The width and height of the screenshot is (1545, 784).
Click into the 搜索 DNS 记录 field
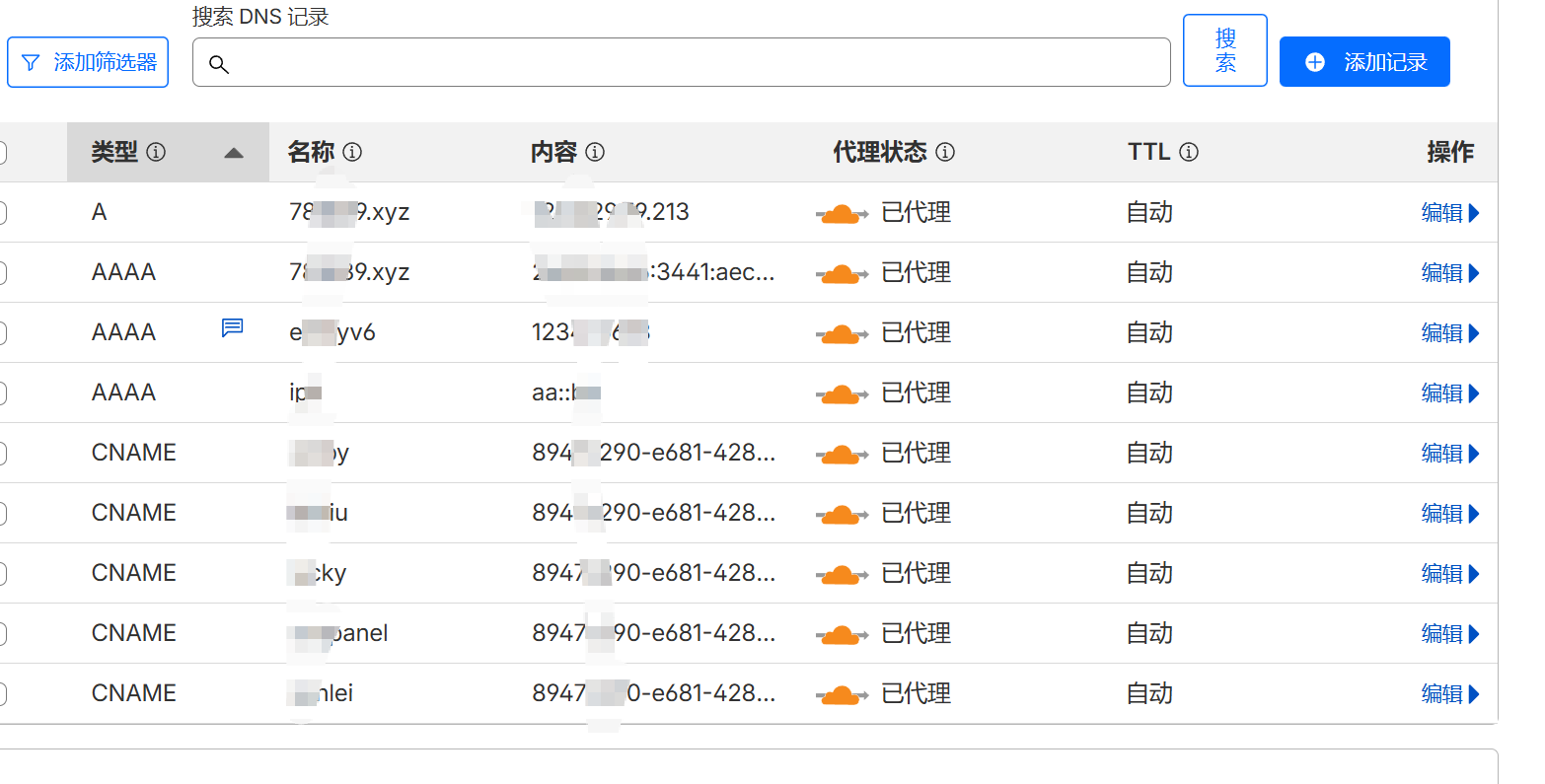(x=691, y=63)
